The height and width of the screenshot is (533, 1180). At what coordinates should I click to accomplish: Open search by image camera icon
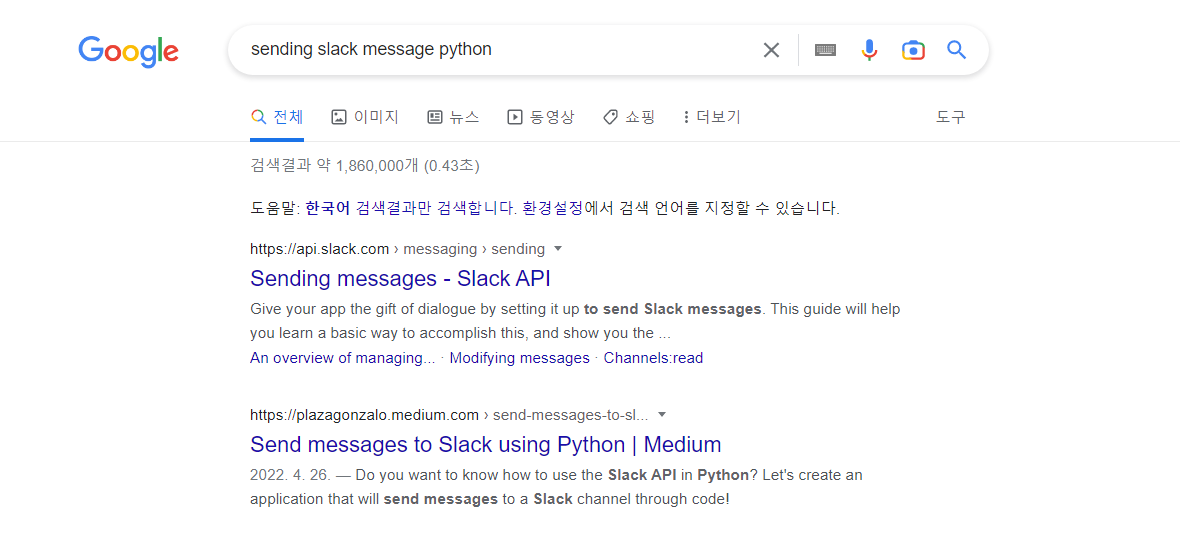point(913,50)
